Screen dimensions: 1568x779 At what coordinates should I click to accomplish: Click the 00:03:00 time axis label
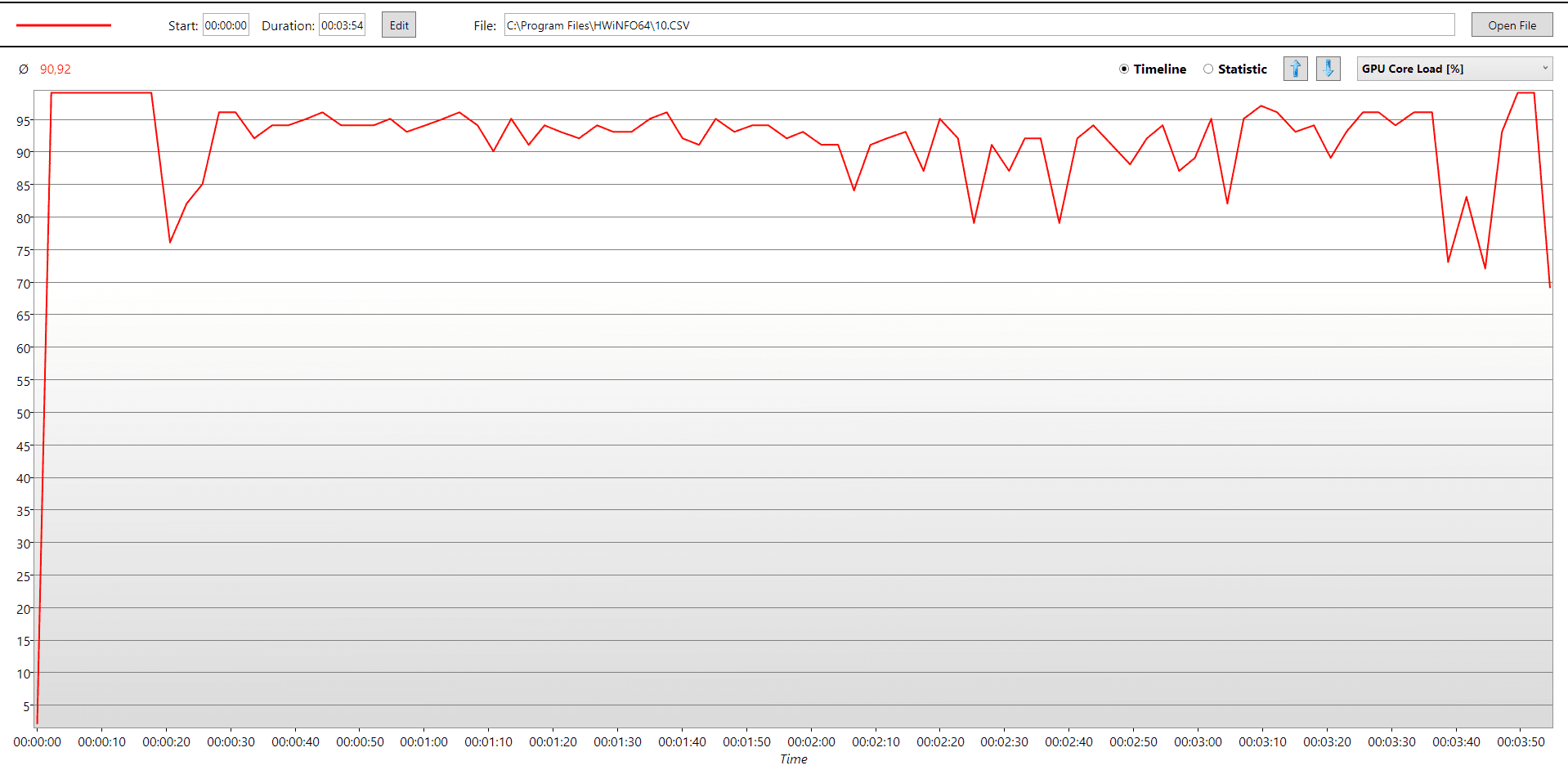click(x=1198, y=742)
